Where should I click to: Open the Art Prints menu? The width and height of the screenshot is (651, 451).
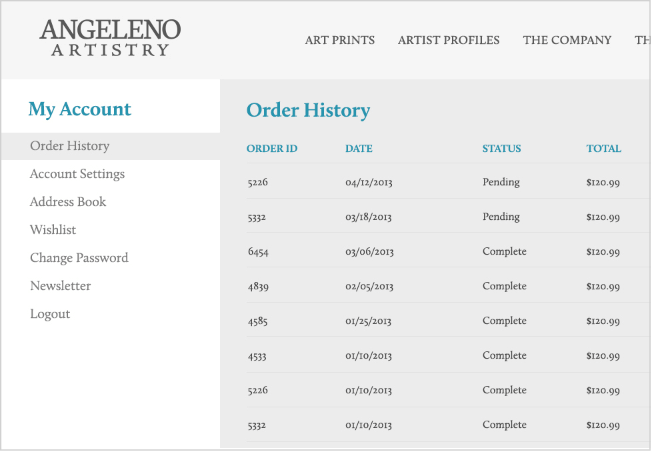point(340,40)
